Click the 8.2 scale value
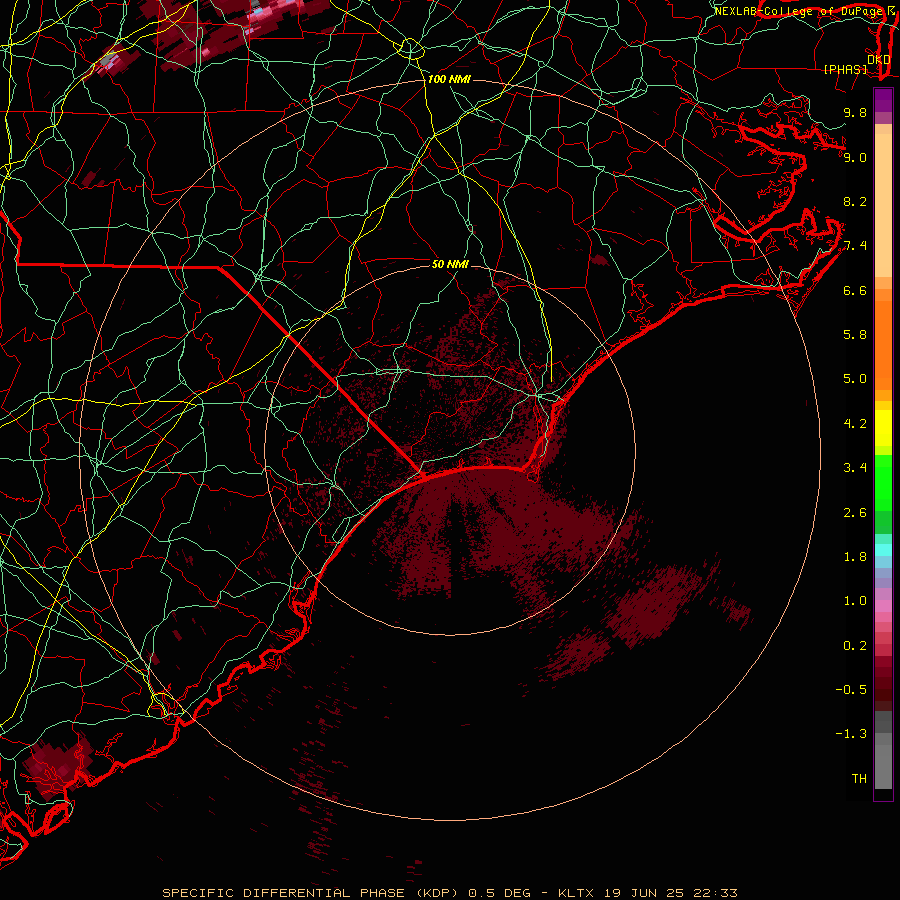Image resolution: width=900 pixels, height=900 pixels. pos(855,201)
